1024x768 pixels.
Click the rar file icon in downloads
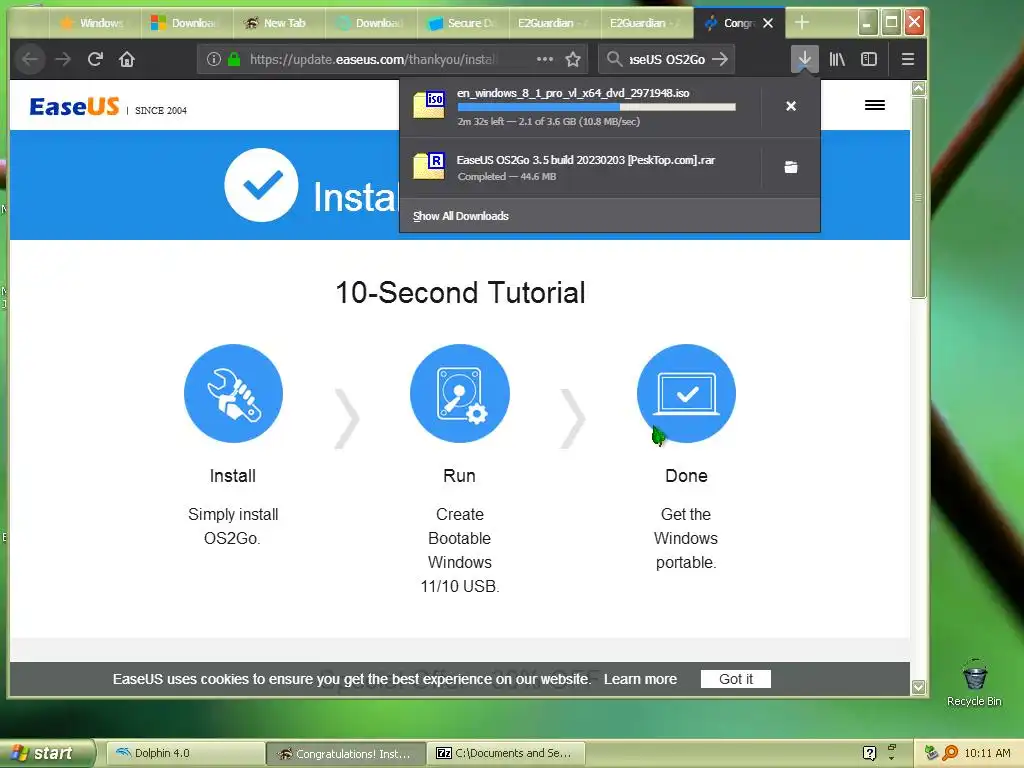pos(429,166)
